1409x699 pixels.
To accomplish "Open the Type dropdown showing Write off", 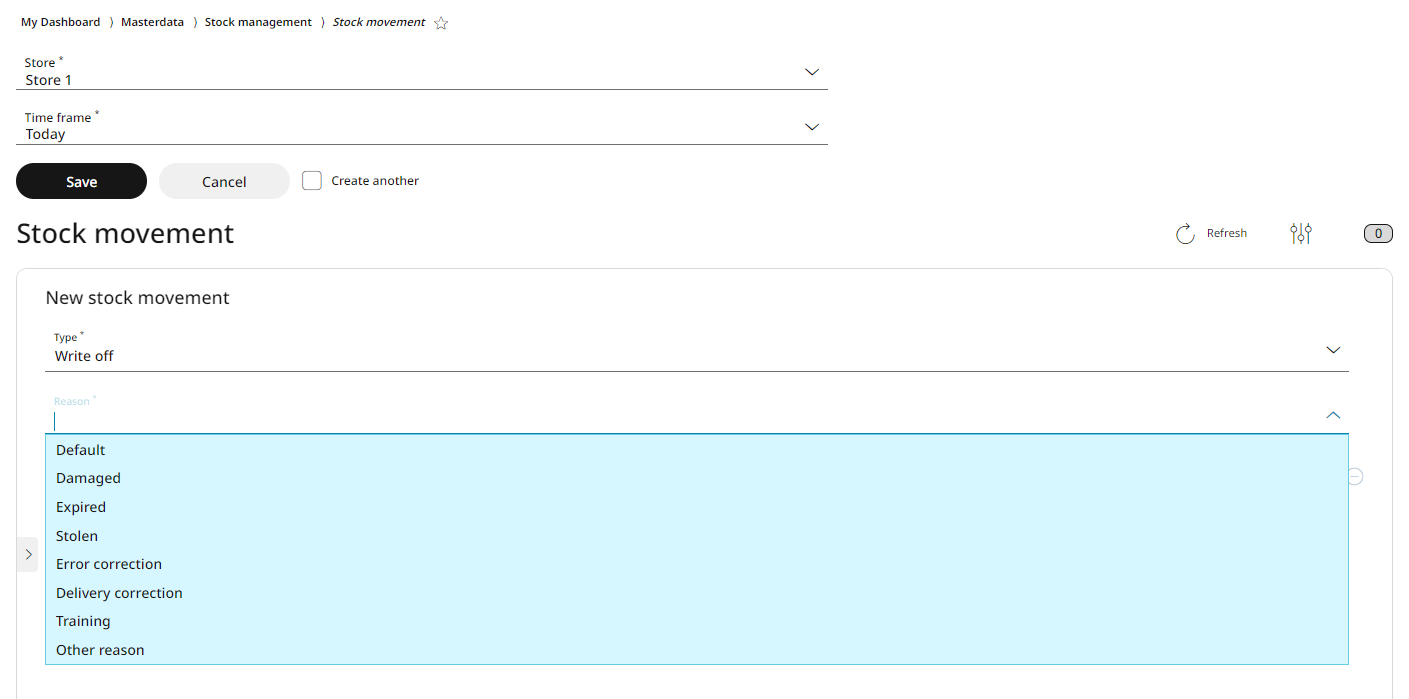I will pyautogui.click(x=697, y=350).
